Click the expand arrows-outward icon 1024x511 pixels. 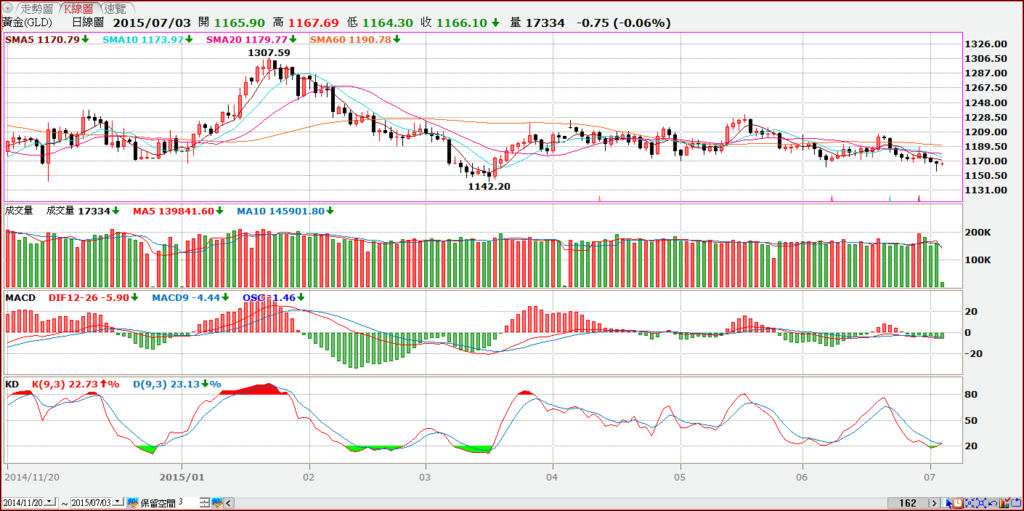coord(981,503)
